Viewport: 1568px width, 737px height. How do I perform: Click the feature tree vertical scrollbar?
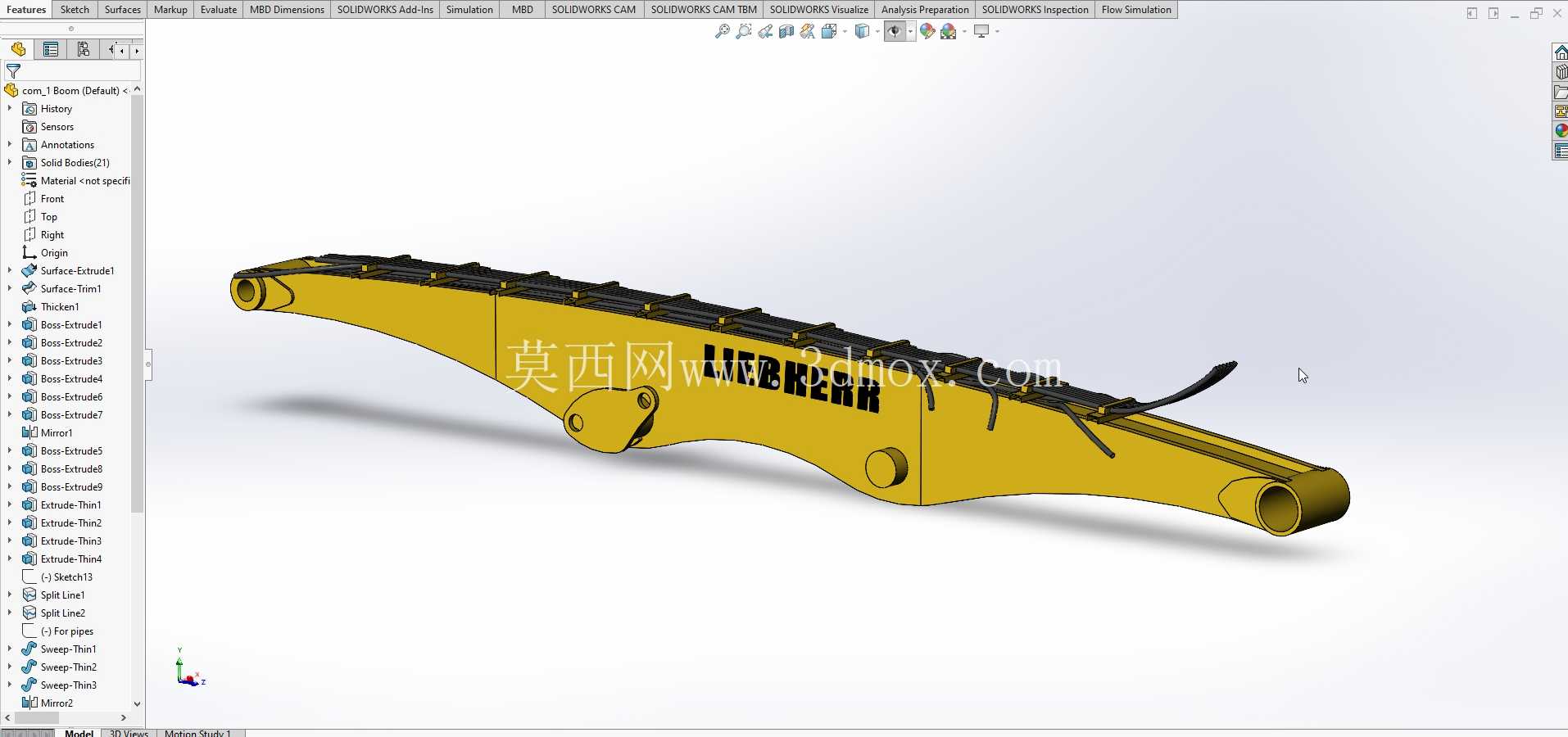point(137,303)
